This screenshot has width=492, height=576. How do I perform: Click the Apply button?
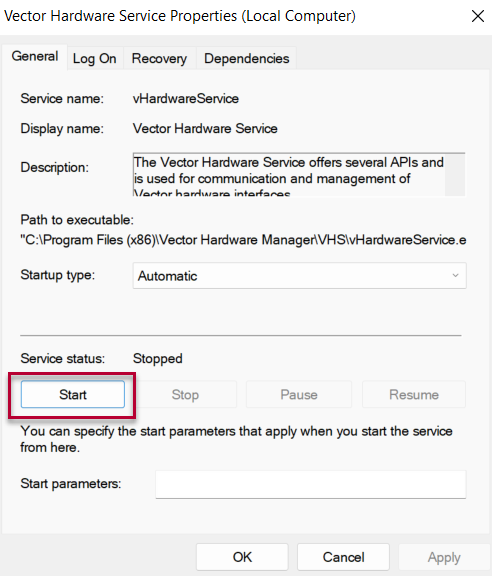(444, 557)
